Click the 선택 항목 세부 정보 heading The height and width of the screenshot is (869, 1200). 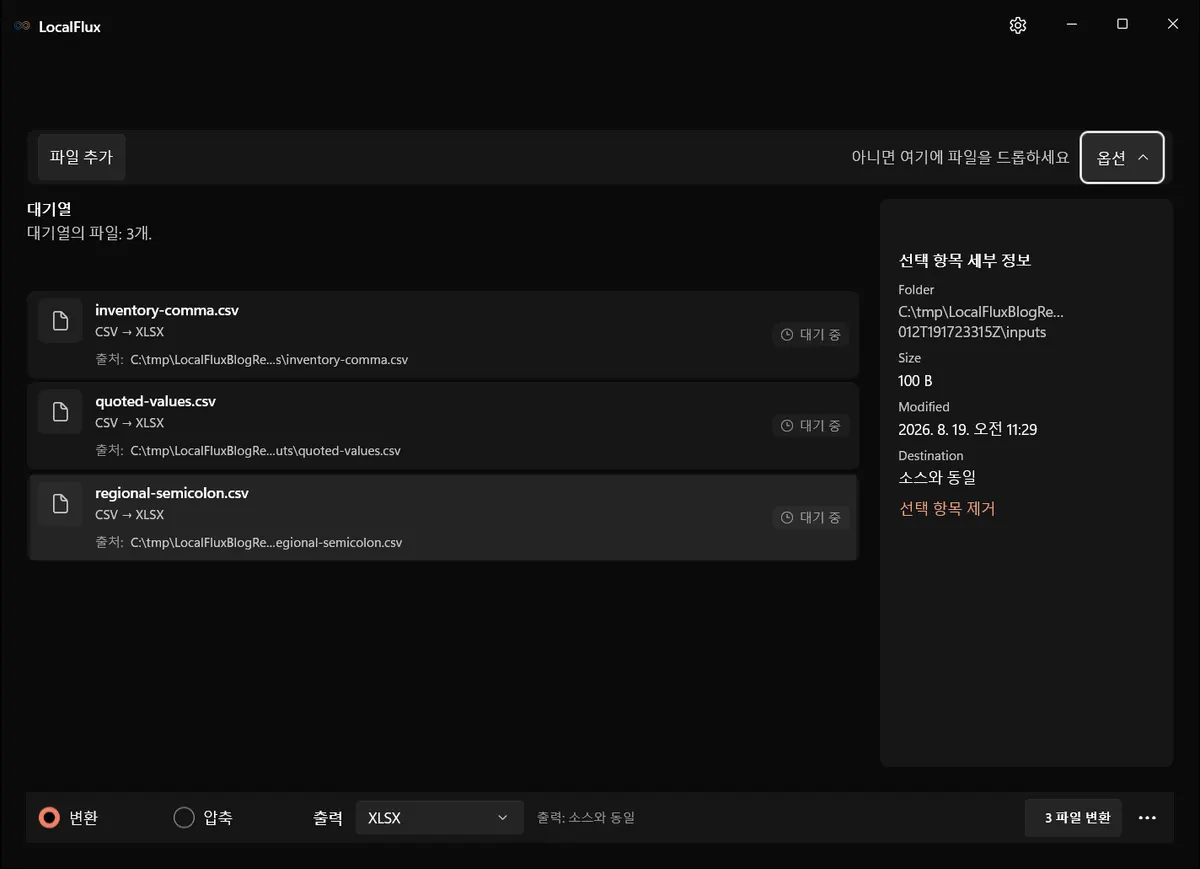point(965,261)
